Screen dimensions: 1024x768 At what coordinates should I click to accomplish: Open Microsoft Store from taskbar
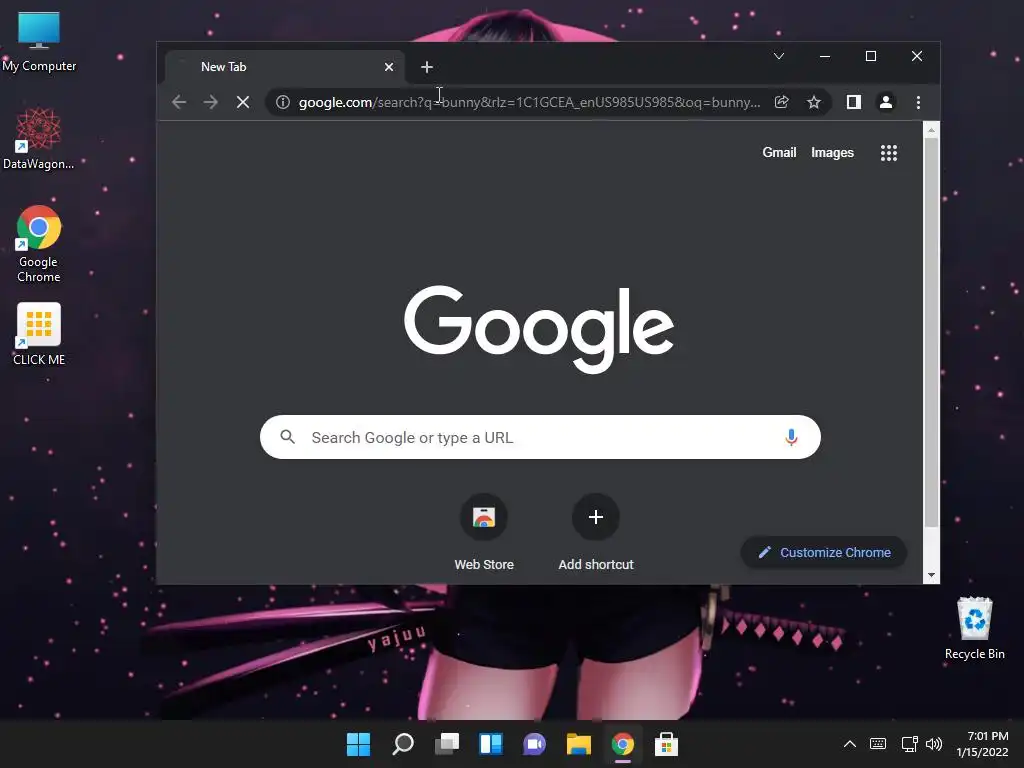click(666, 744)
